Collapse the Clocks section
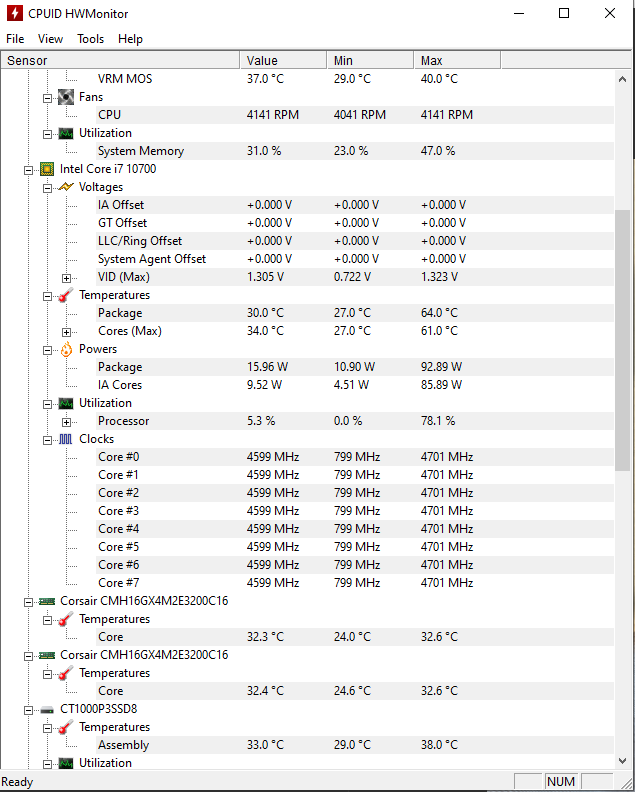 click(47, 439)
